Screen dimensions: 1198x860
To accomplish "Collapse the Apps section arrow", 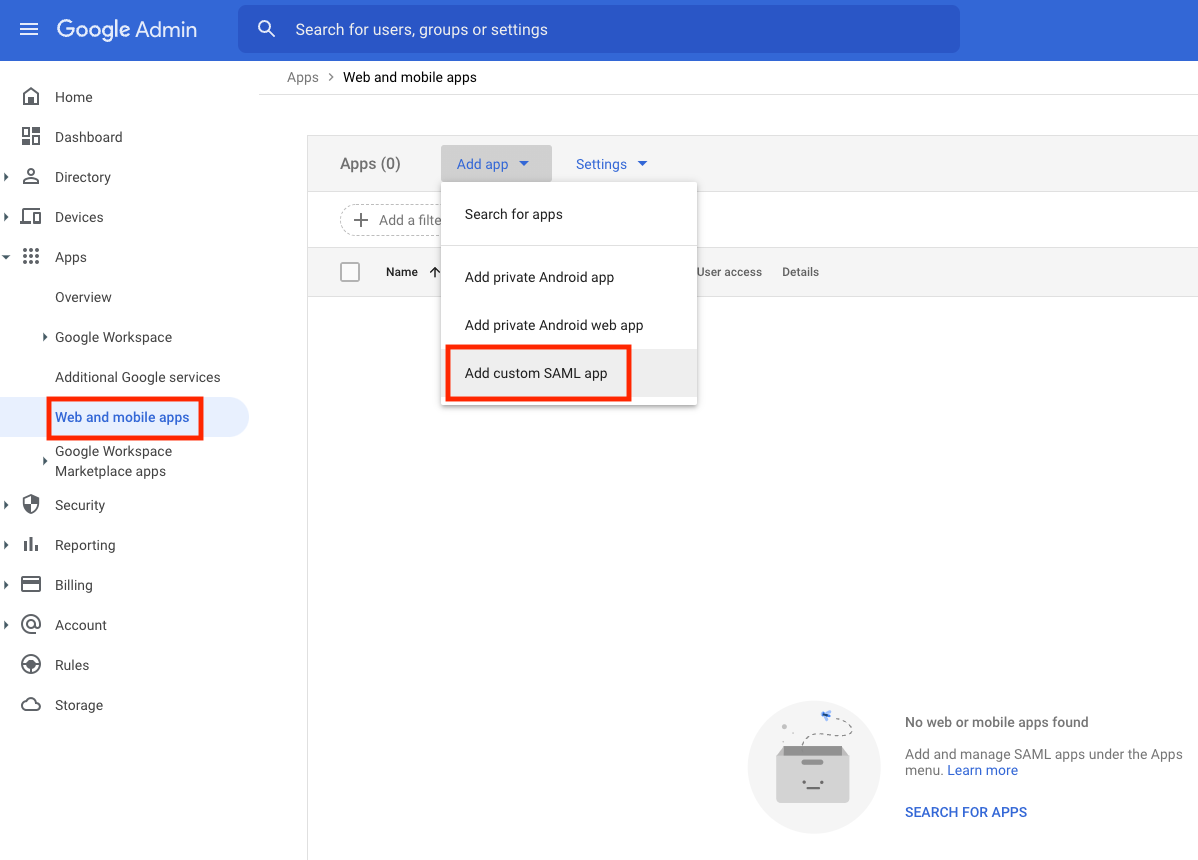I will pos(6,257).
